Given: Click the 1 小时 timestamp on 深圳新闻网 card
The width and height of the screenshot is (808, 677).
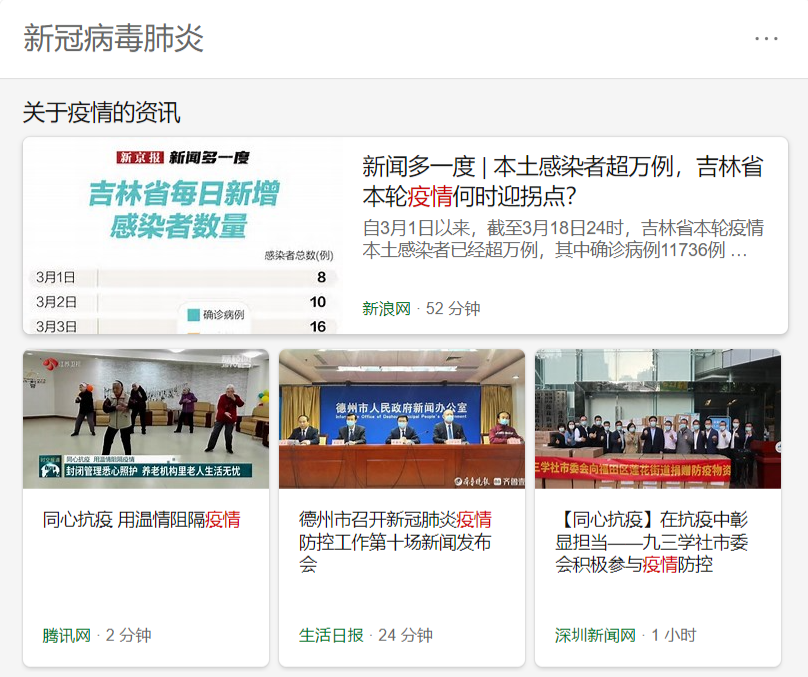Looking at the screenshot, I should point(674,635).
